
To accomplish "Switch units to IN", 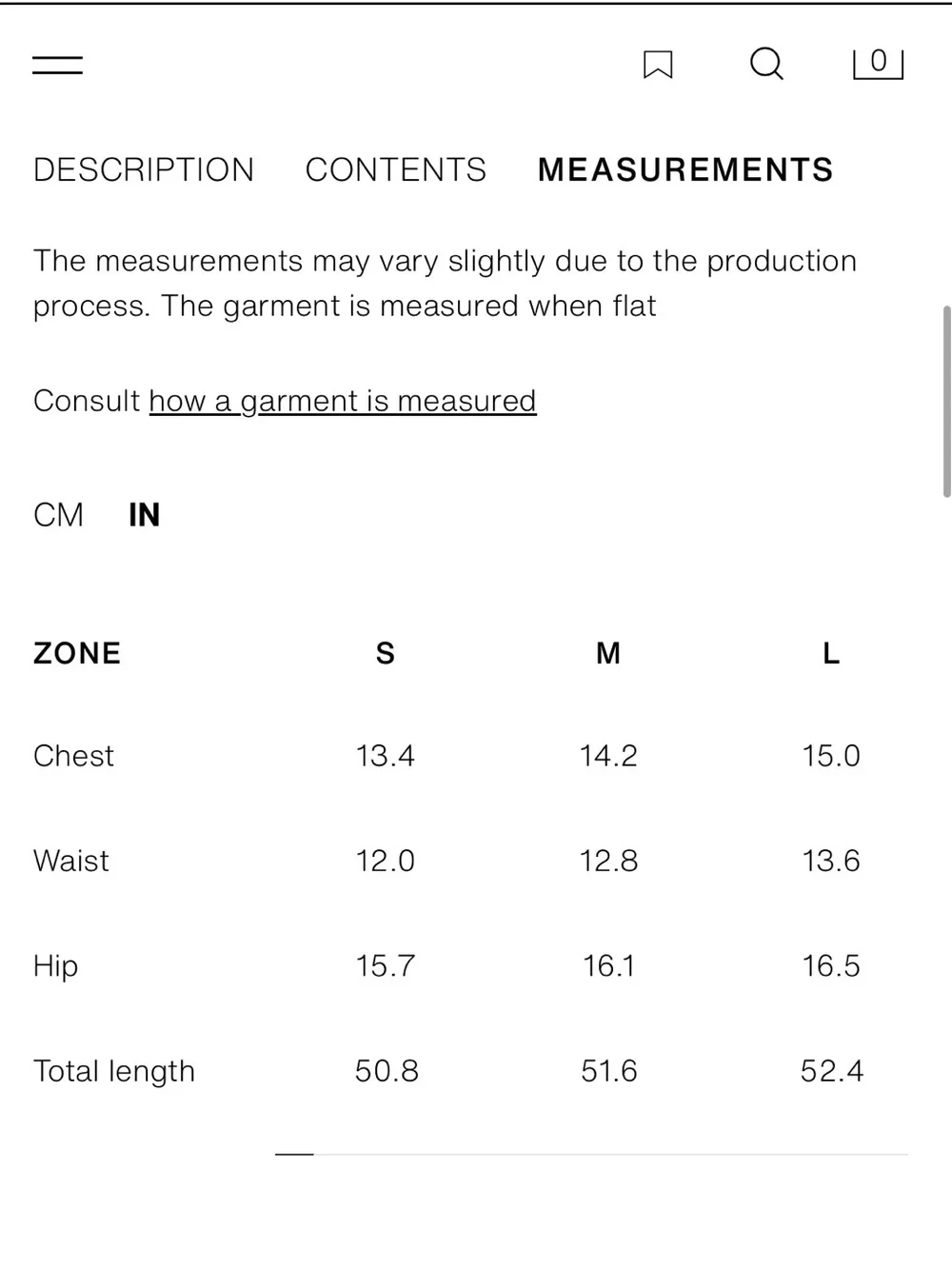I will (145, 515).
